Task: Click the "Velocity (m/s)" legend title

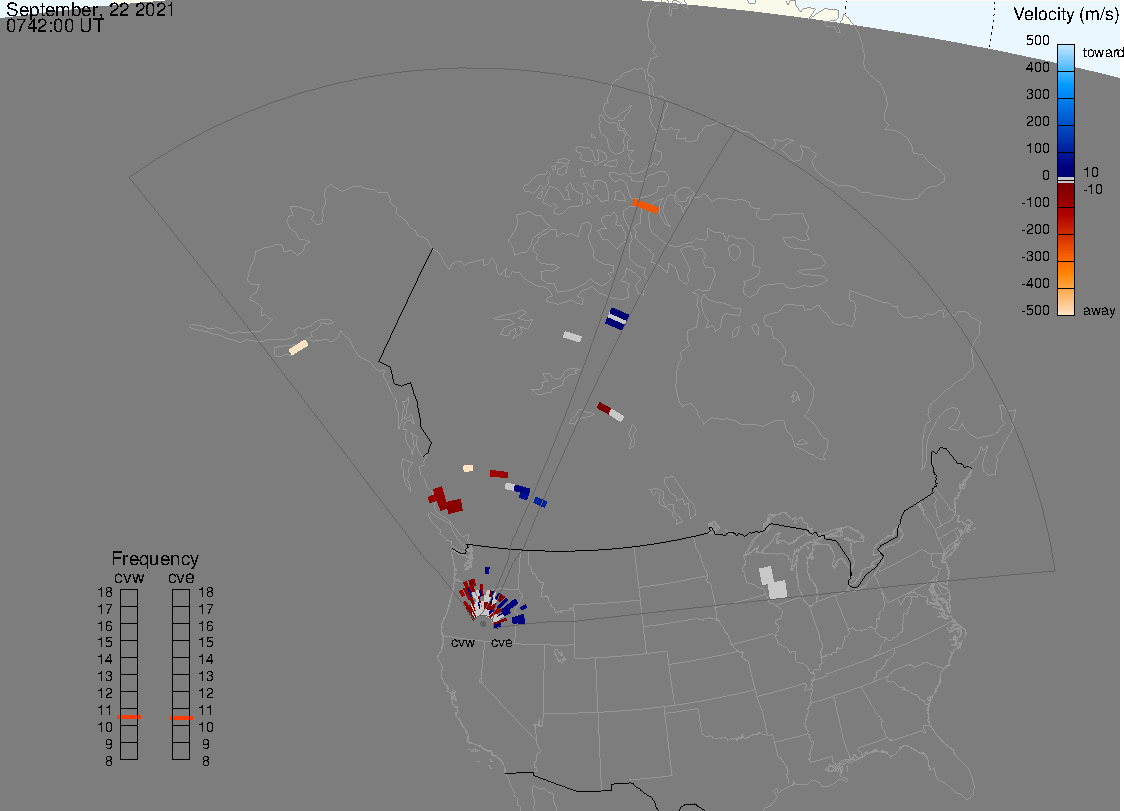Action: (1066, 14)
